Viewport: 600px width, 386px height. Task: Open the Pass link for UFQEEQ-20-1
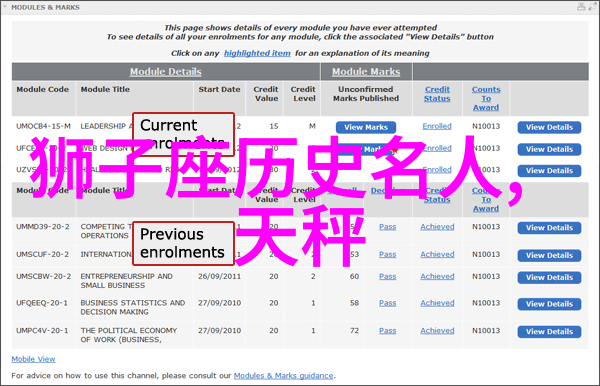click(388, 303)
